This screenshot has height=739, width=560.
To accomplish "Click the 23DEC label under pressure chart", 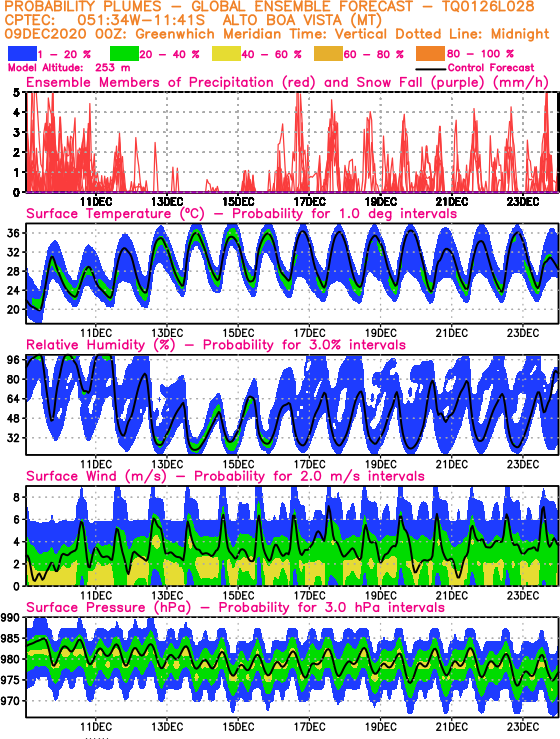I will click(523, 726).
